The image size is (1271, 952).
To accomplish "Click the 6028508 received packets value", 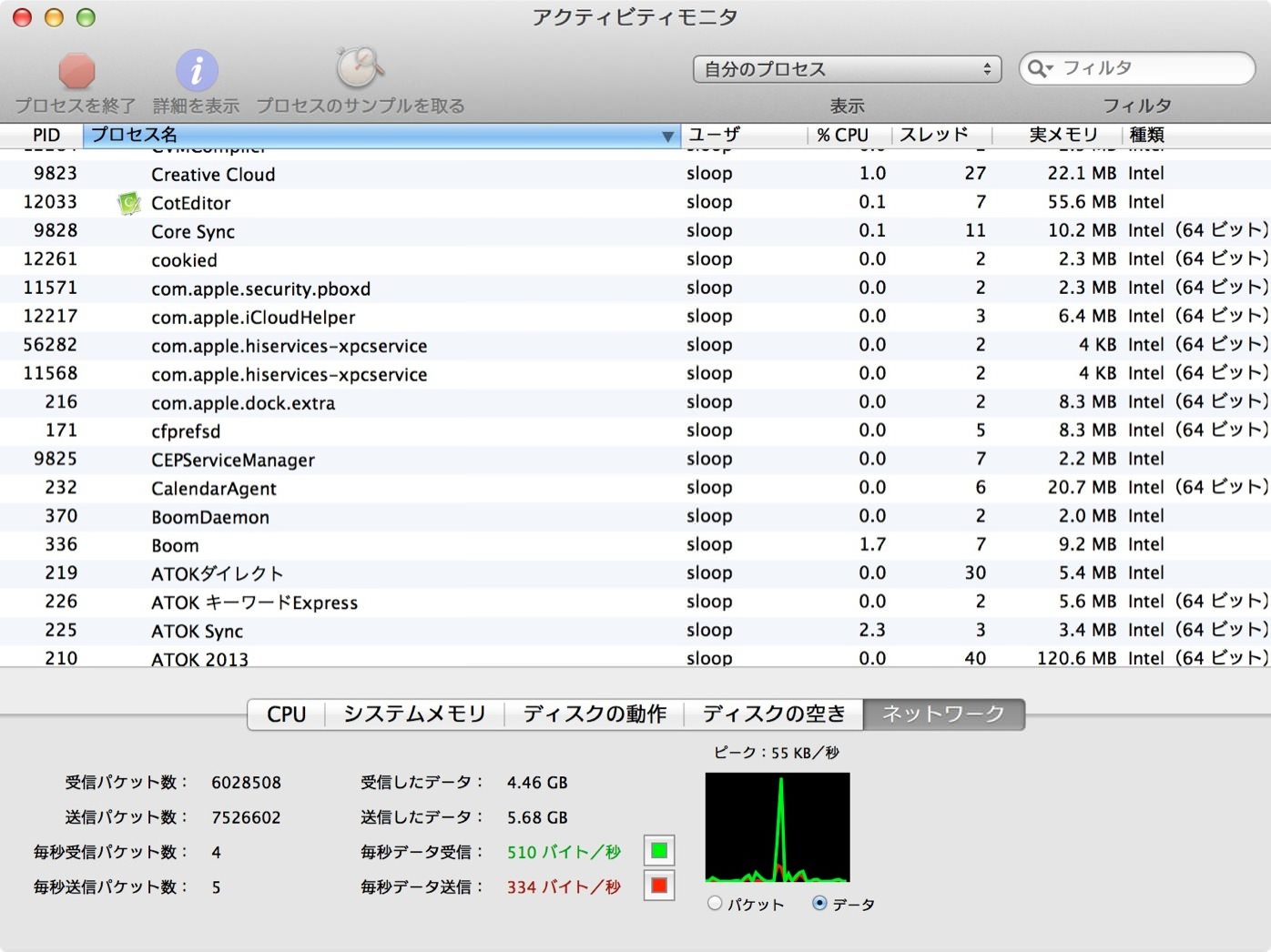I will tap(246, 782).
